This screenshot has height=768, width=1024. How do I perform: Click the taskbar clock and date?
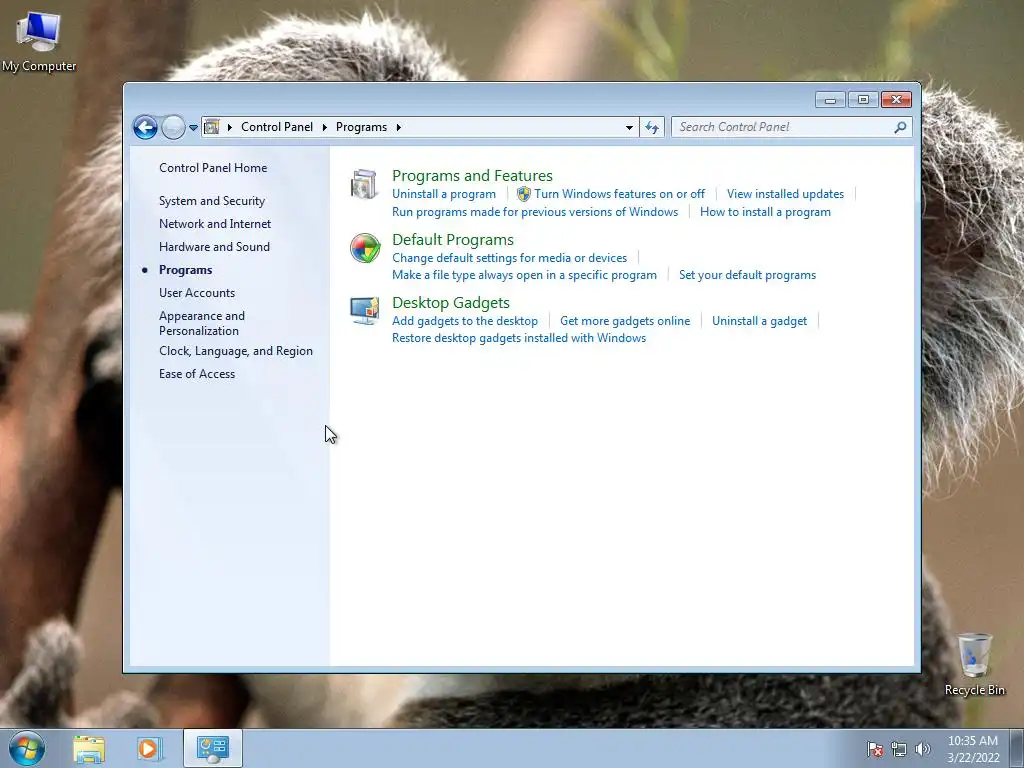(973, 749)
